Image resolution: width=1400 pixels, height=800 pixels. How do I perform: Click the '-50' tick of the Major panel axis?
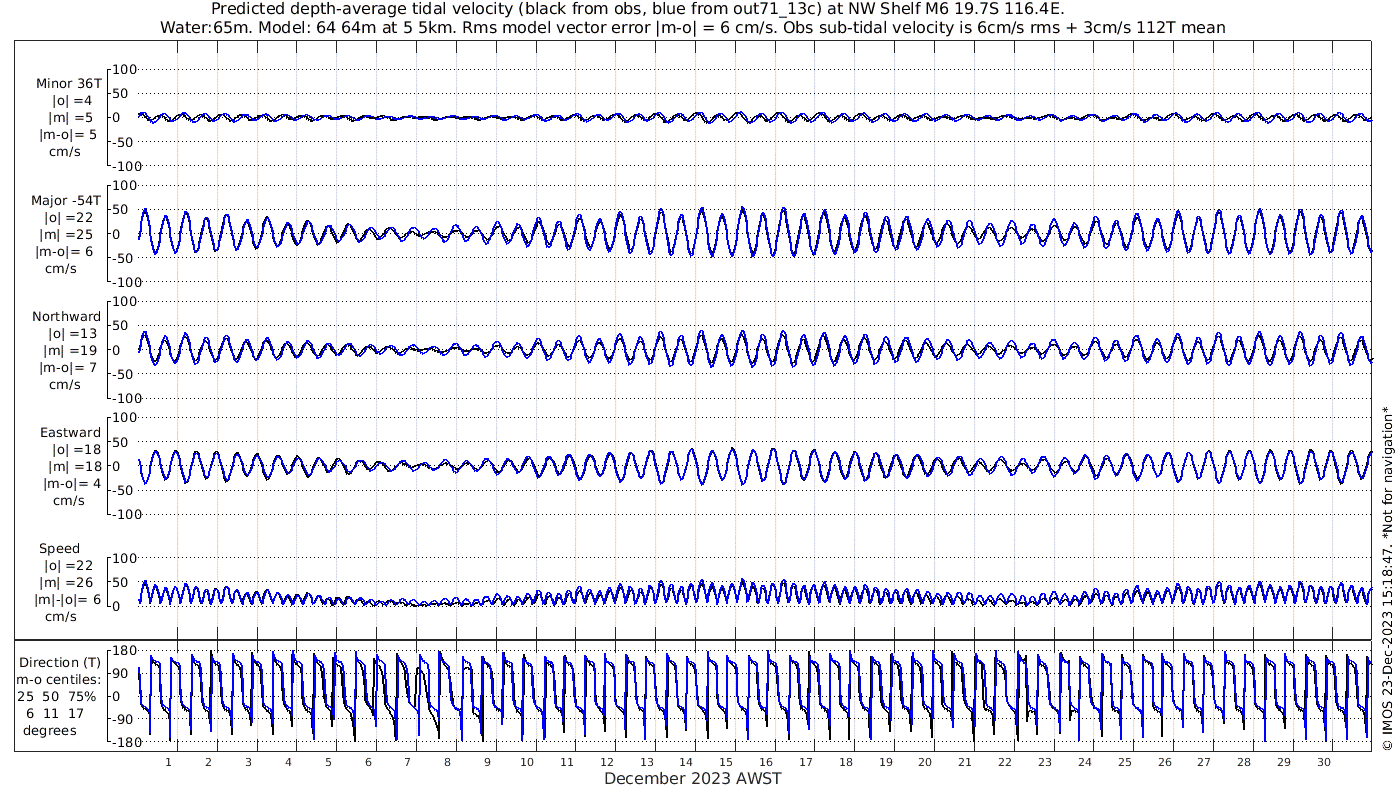pyautogui.click(x=123, y=258)
